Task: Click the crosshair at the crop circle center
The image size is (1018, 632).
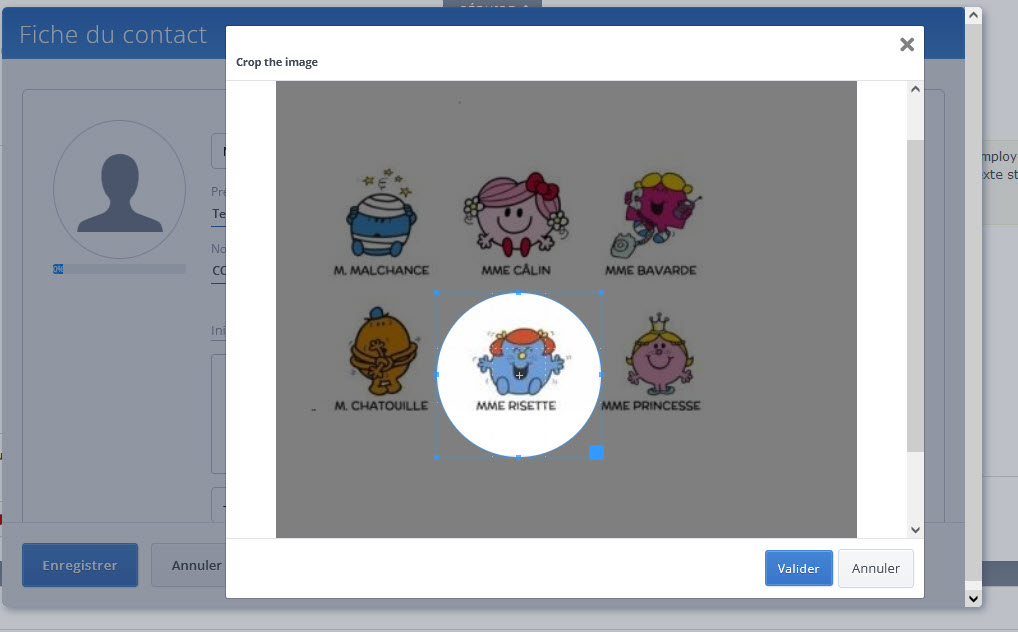Action: (x=519, y=375)
